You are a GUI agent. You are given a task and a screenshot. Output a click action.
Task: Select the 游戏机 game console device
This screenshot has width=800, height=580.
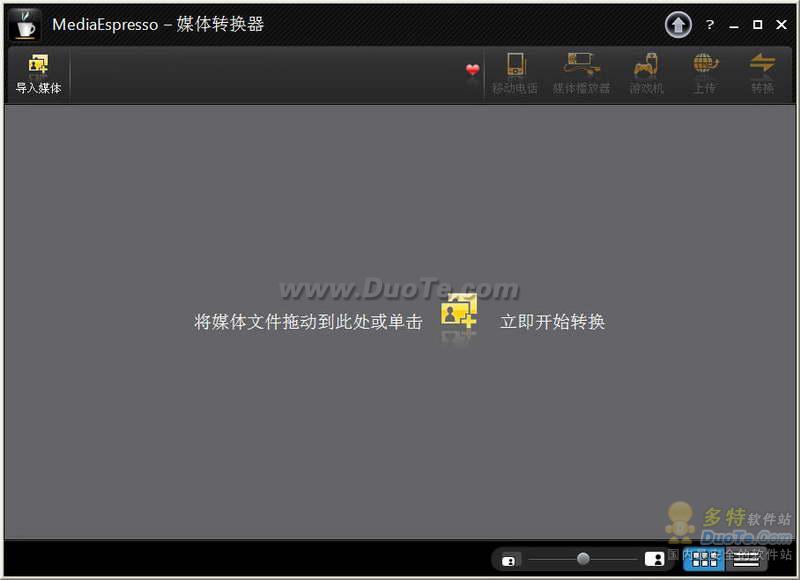646,74
